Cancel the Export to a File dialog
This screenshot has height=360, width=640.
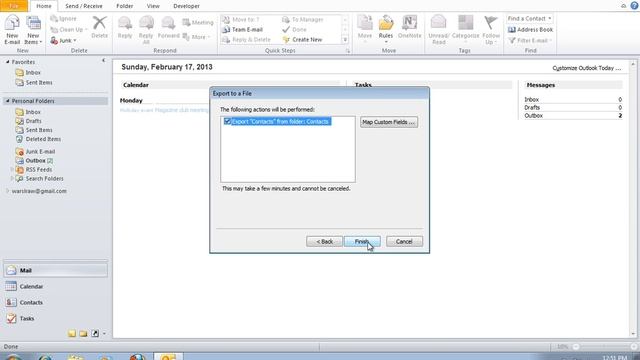pyautogui.click(x=404, y=242)
